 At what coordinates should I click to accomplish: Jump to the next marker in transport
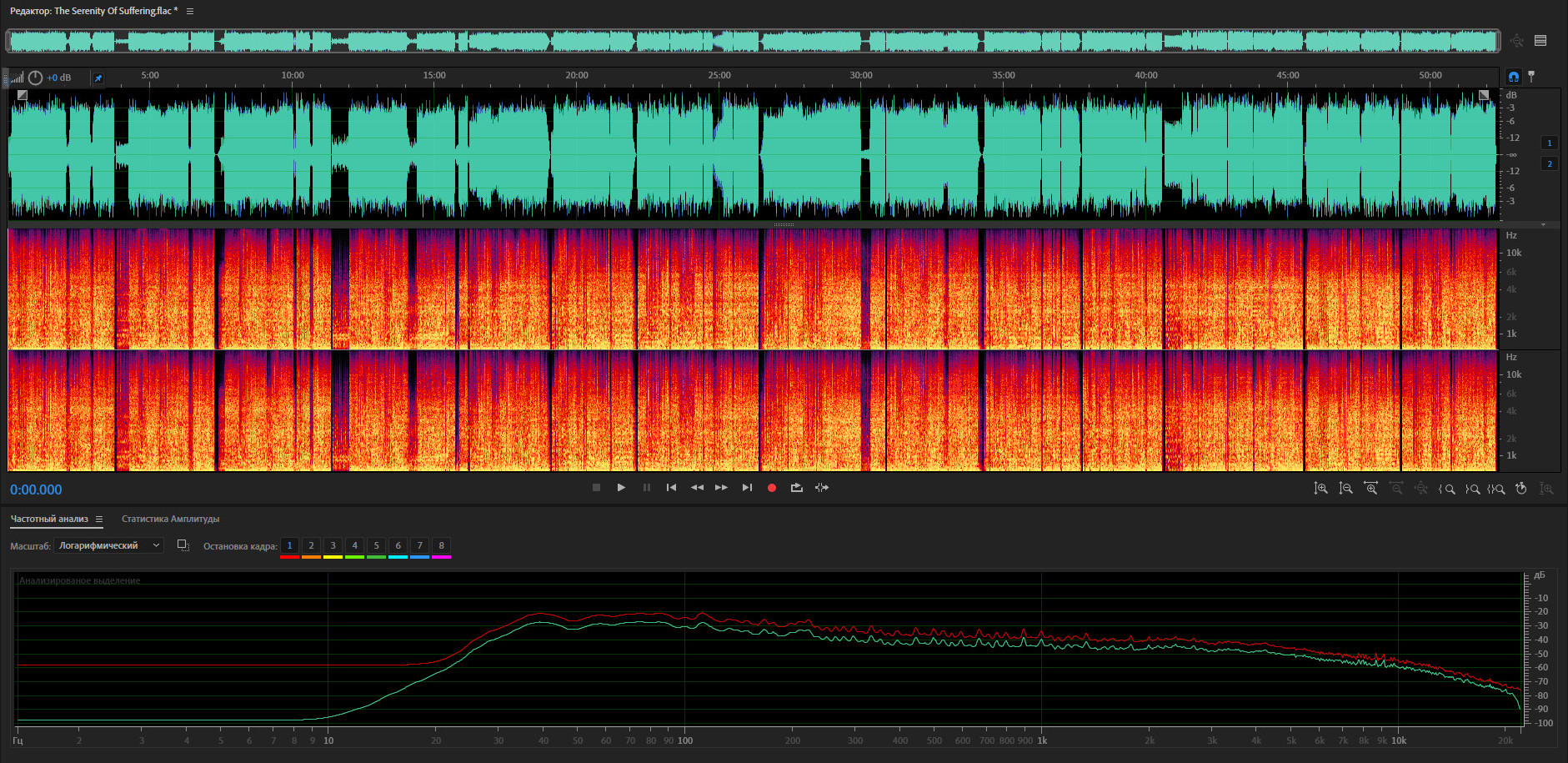point(747,488)
